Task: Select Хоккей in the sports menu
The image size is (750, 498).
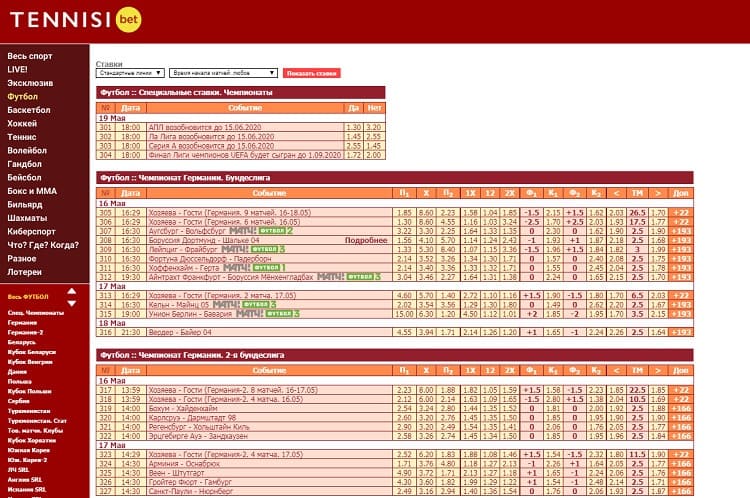Action: click(22, 123)
